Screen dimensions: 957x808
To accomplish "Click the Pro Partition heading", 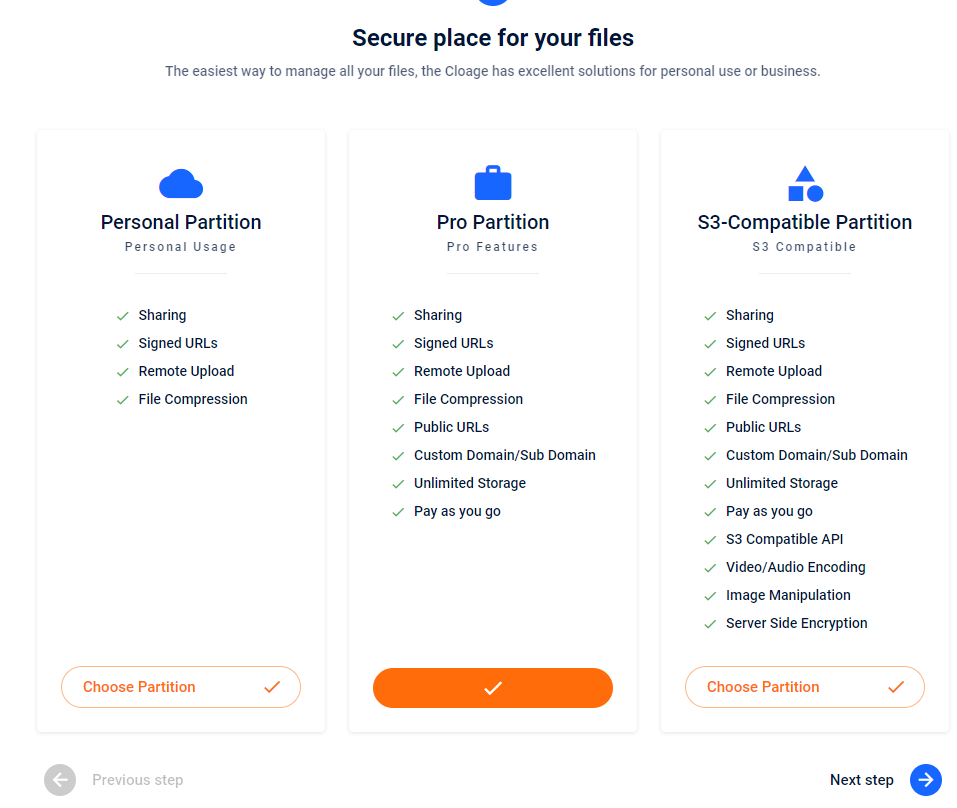I will [493, 222].
